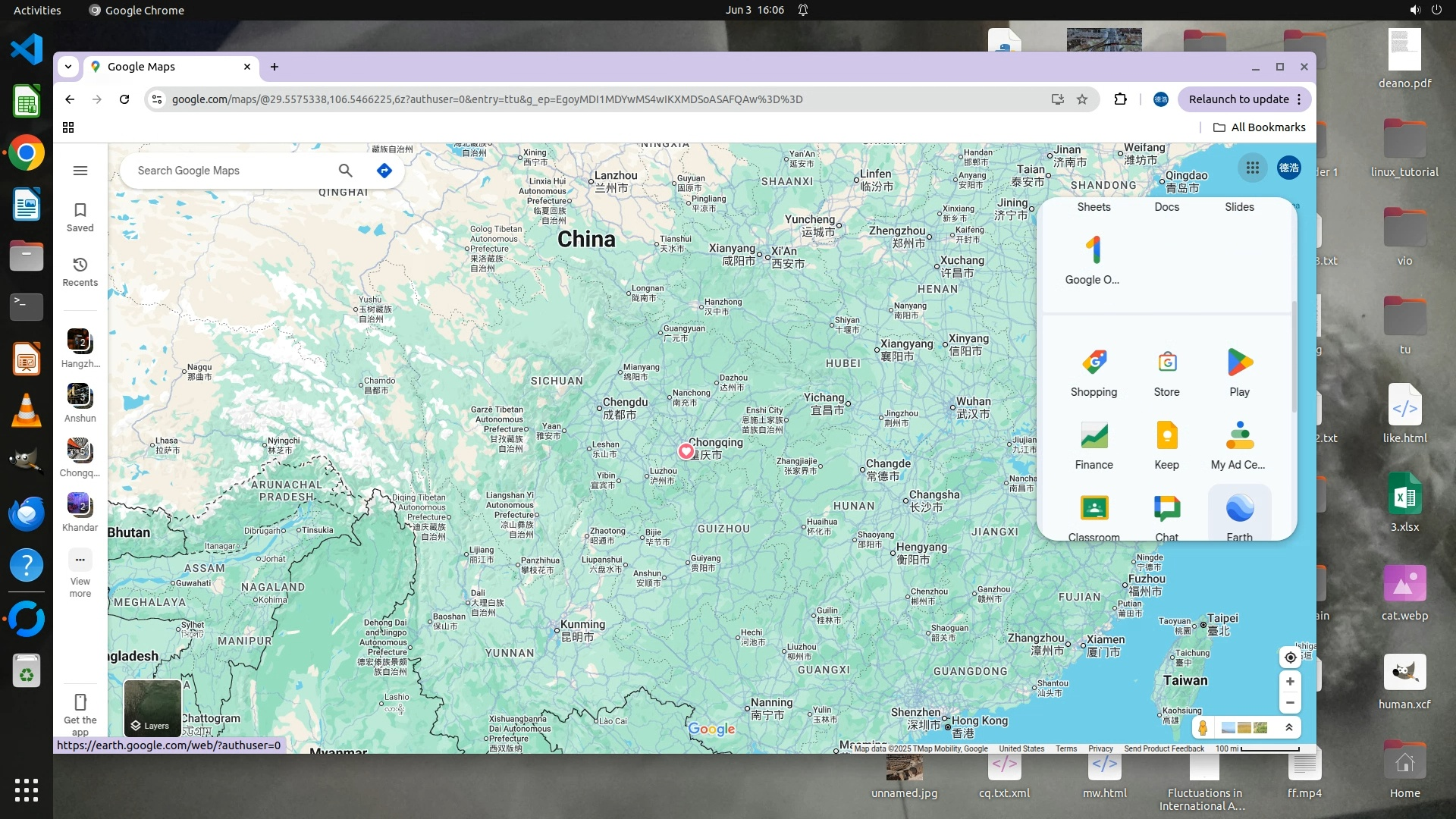Show your location on the map
This screenshot has height=819, width=1456.
coord(1290,657)
